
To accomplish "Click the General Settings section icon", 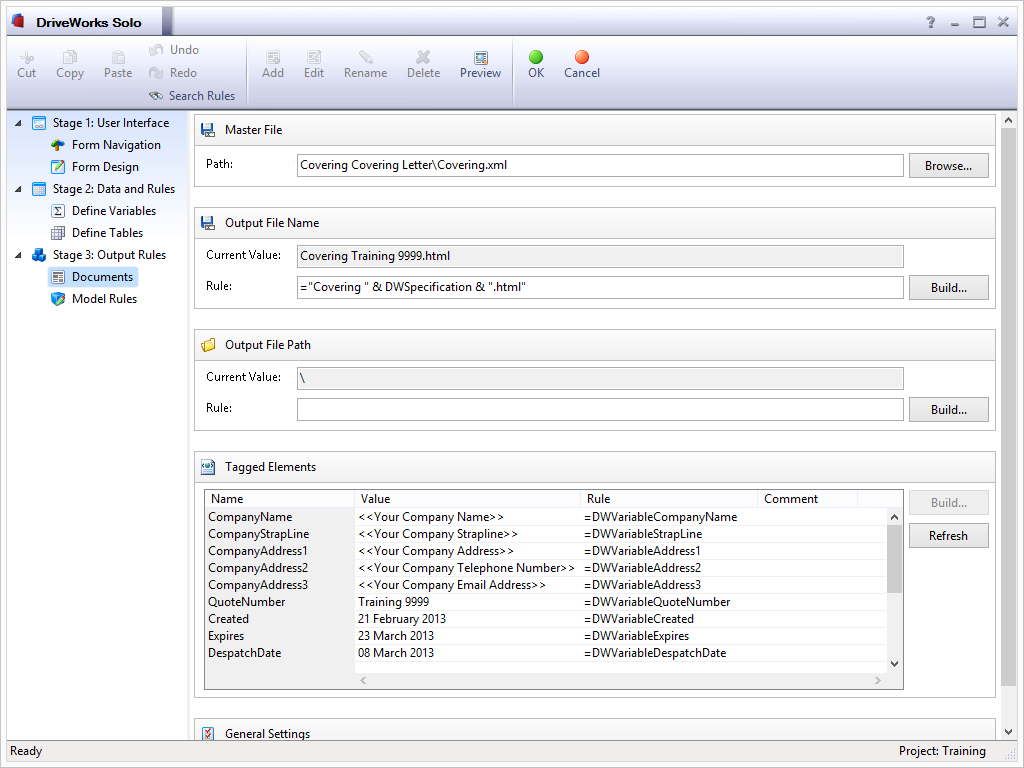I will point(208,733).
